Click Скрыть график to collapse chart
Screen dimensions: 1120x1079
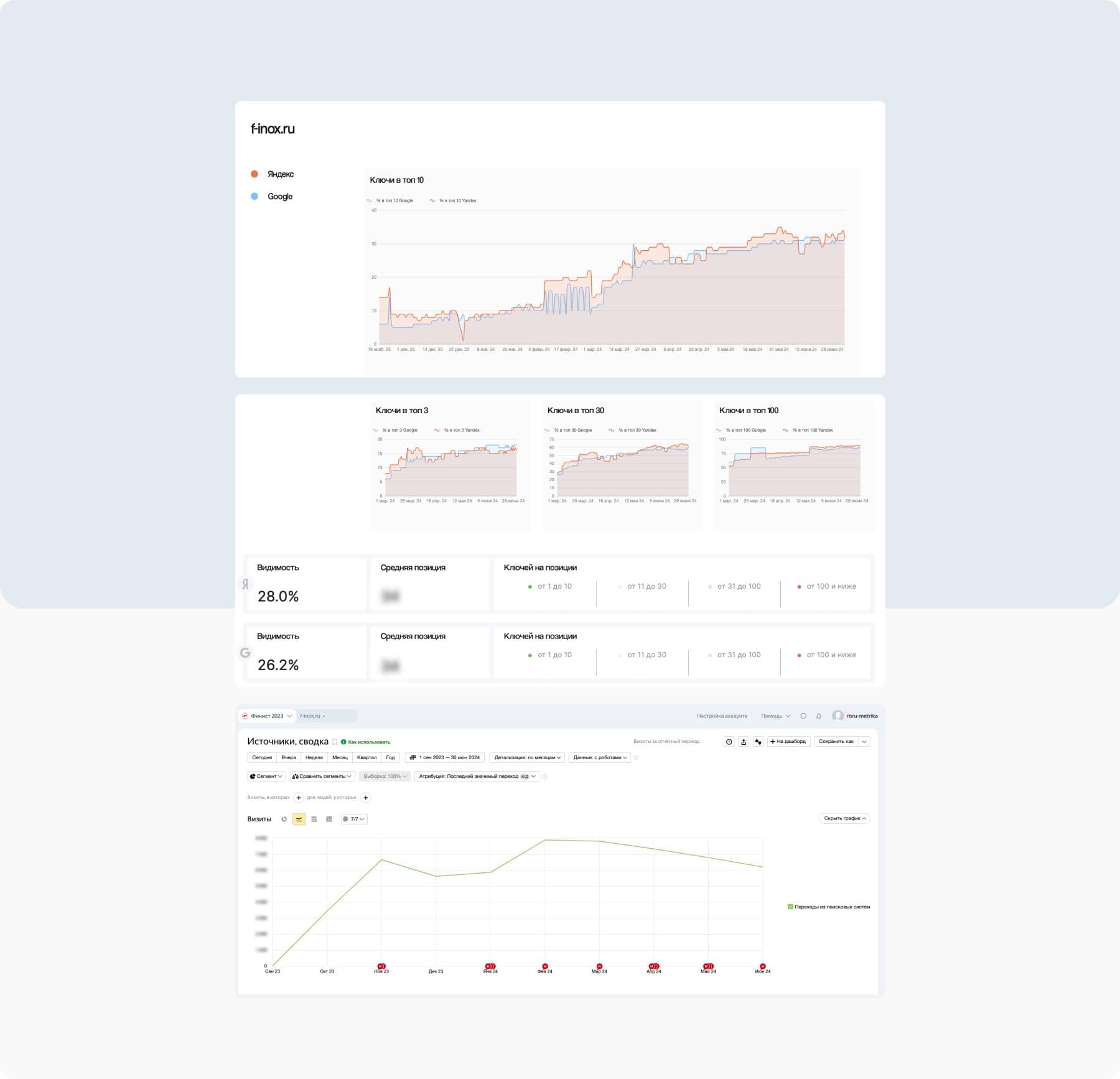(x=844, y=819)
